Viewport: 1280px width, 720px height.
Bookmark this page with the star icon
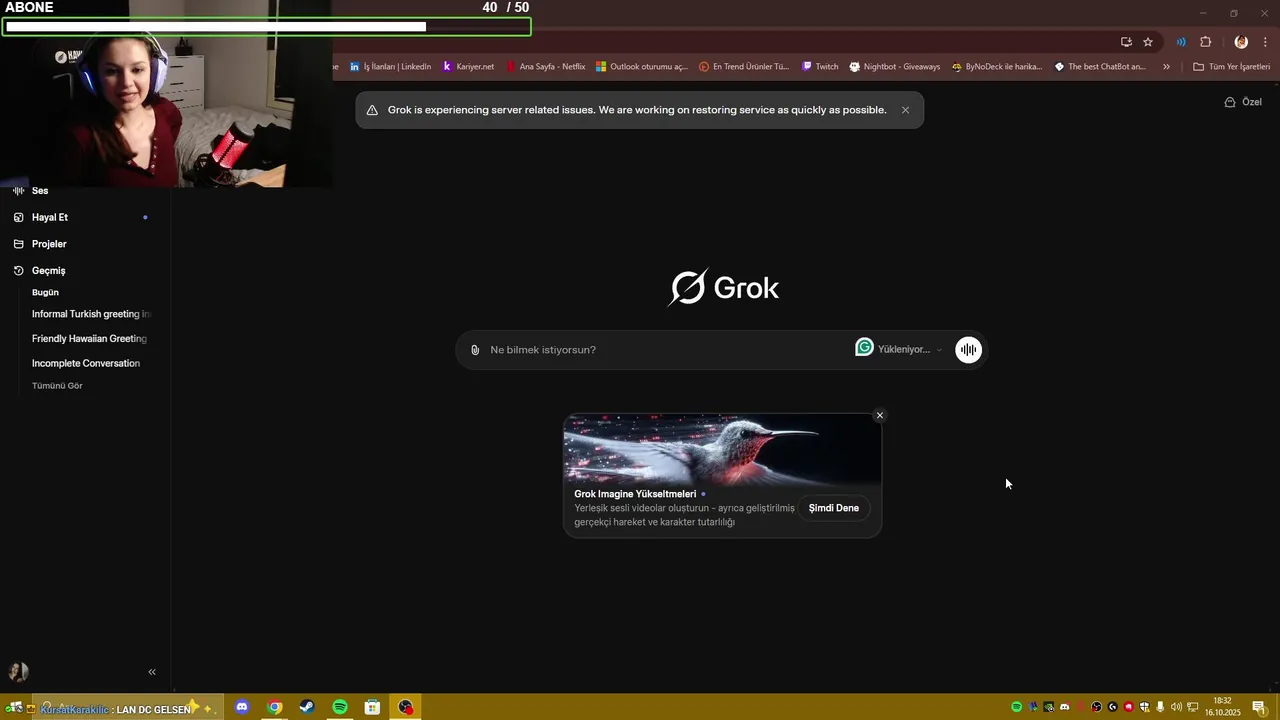point(1148,42)
